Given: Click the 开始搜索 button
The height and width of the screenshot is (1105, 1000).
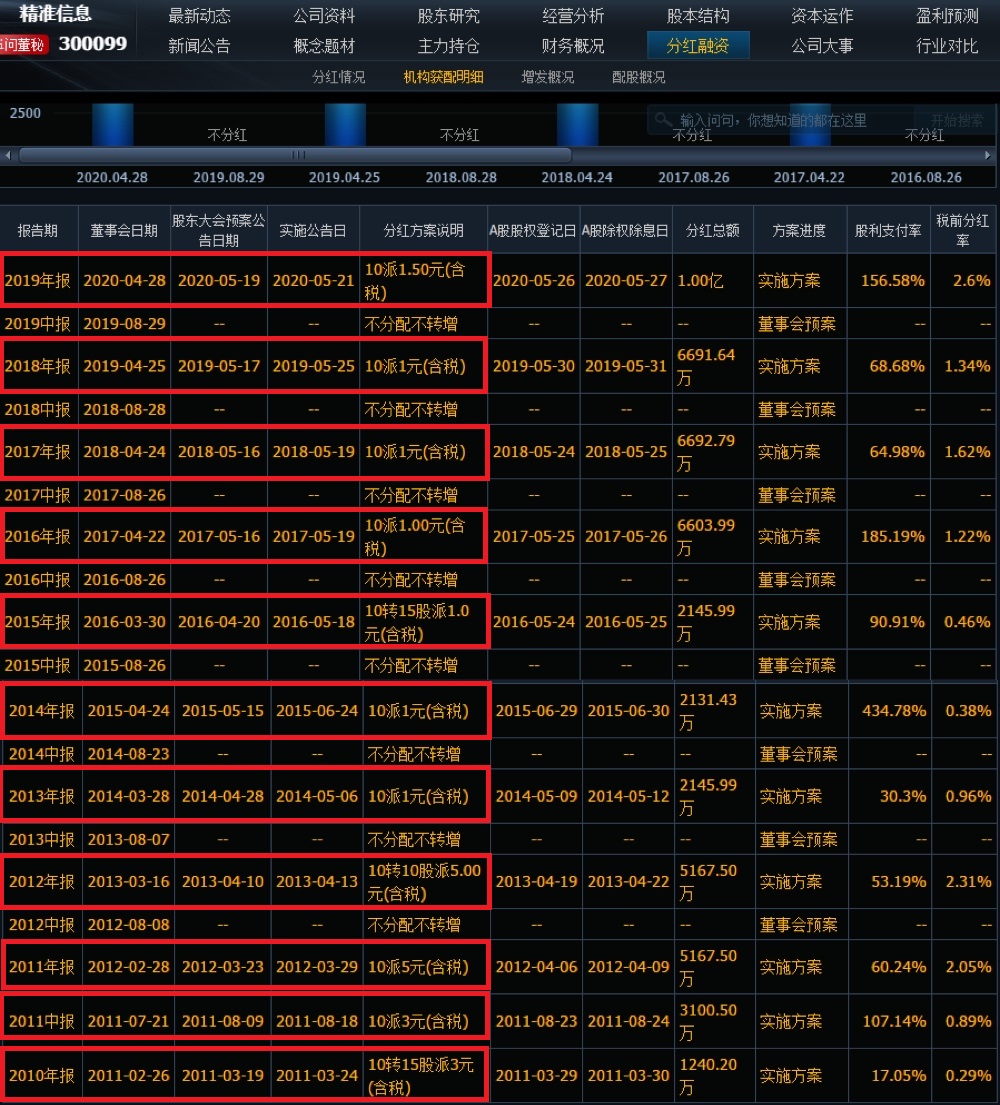Looking at the screenshot, I should pyautogui.click(x=956, y=120).
